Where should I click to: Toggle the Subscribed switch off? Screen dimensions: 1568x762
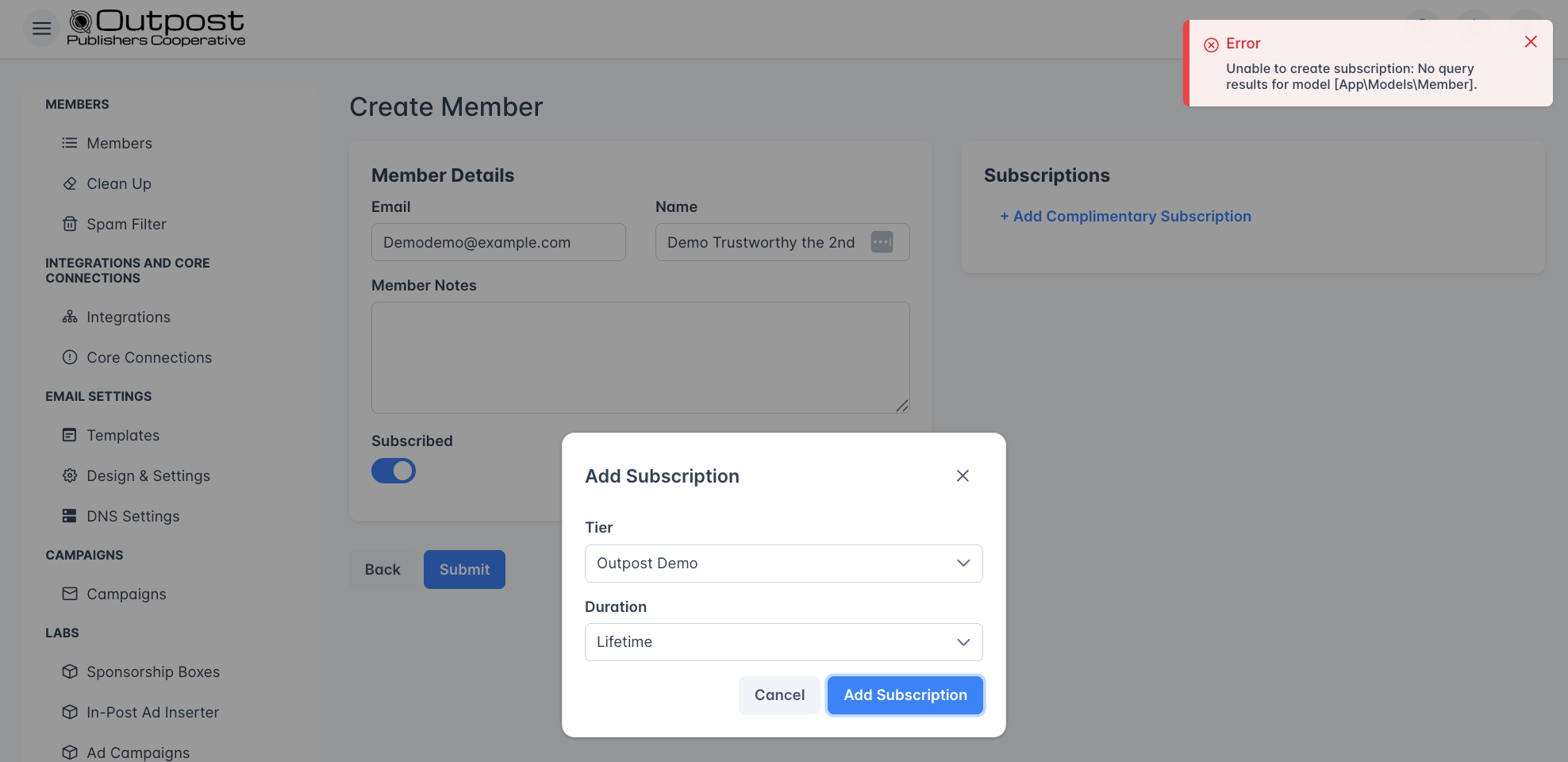point(394,471)
